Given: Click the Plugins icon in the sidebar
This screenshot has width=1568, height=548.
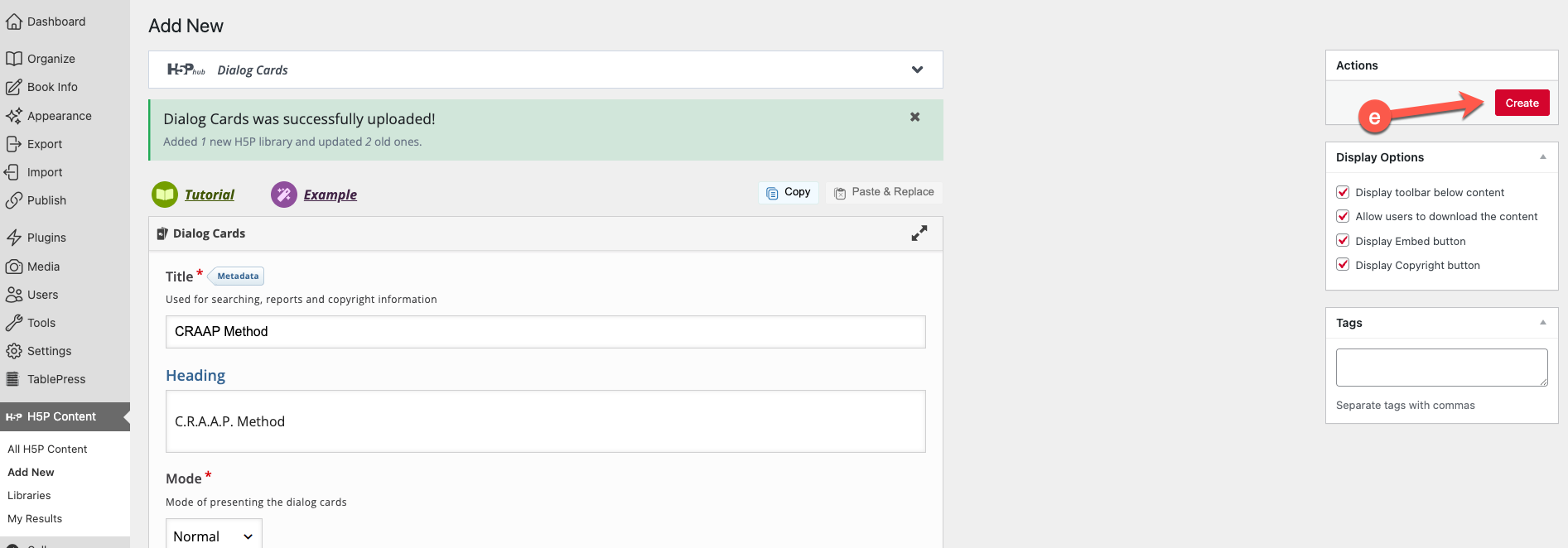Looking at the screenshot, I should (14, 238).
